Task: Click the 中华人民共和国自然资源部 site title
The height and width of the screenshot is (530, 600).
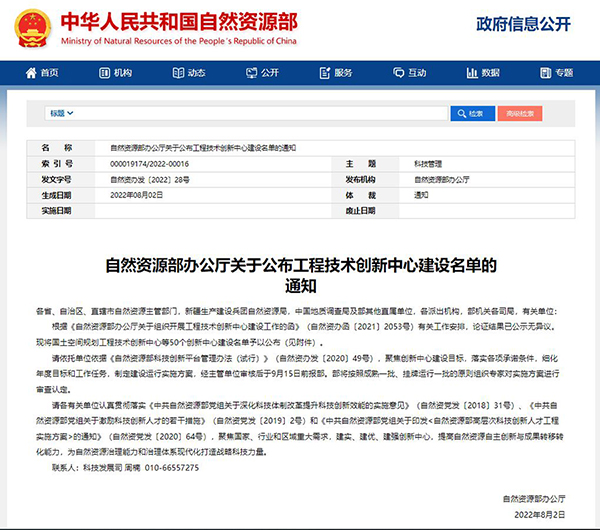Action: (x=179, y=21)
